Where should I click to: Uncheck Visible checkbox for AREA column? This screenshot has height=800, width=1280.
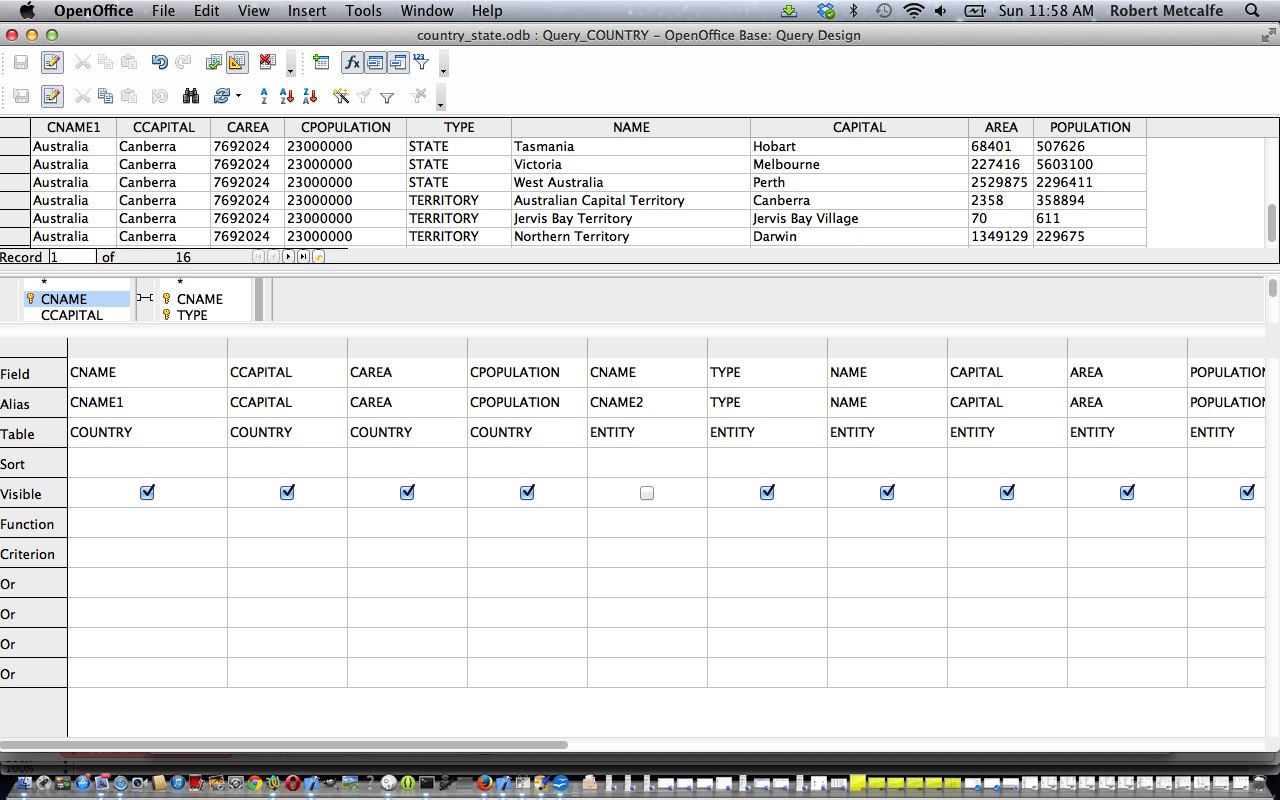point(1127,492)
